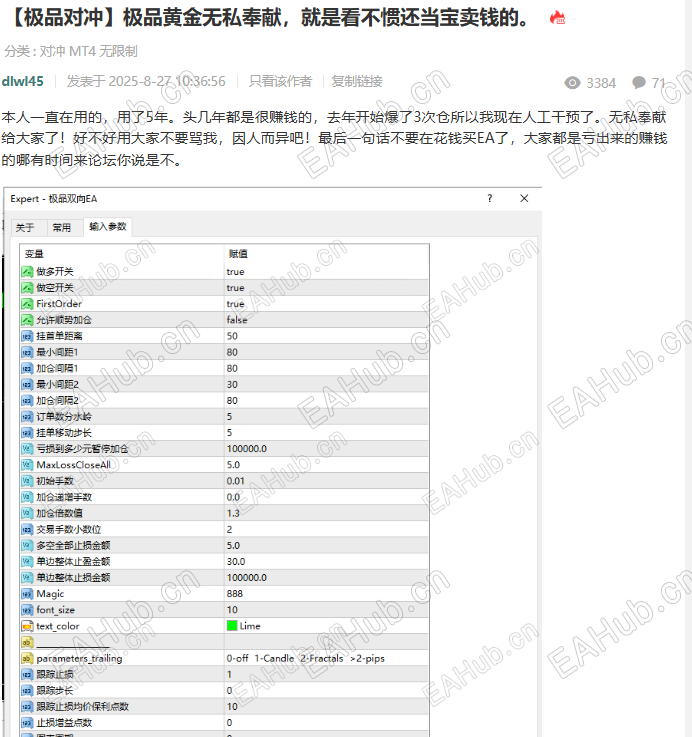The image size is (692, 737).
Task: Open author dlwl45 profile link
Action: click(x=23, y=81)
